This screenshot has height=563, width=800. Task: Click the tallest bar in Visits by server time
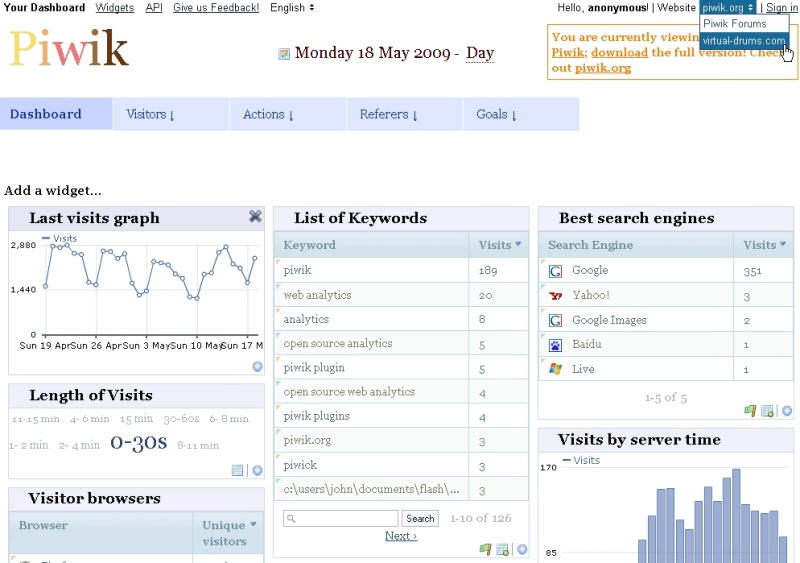pyautogui.click(x=736, y=516)
